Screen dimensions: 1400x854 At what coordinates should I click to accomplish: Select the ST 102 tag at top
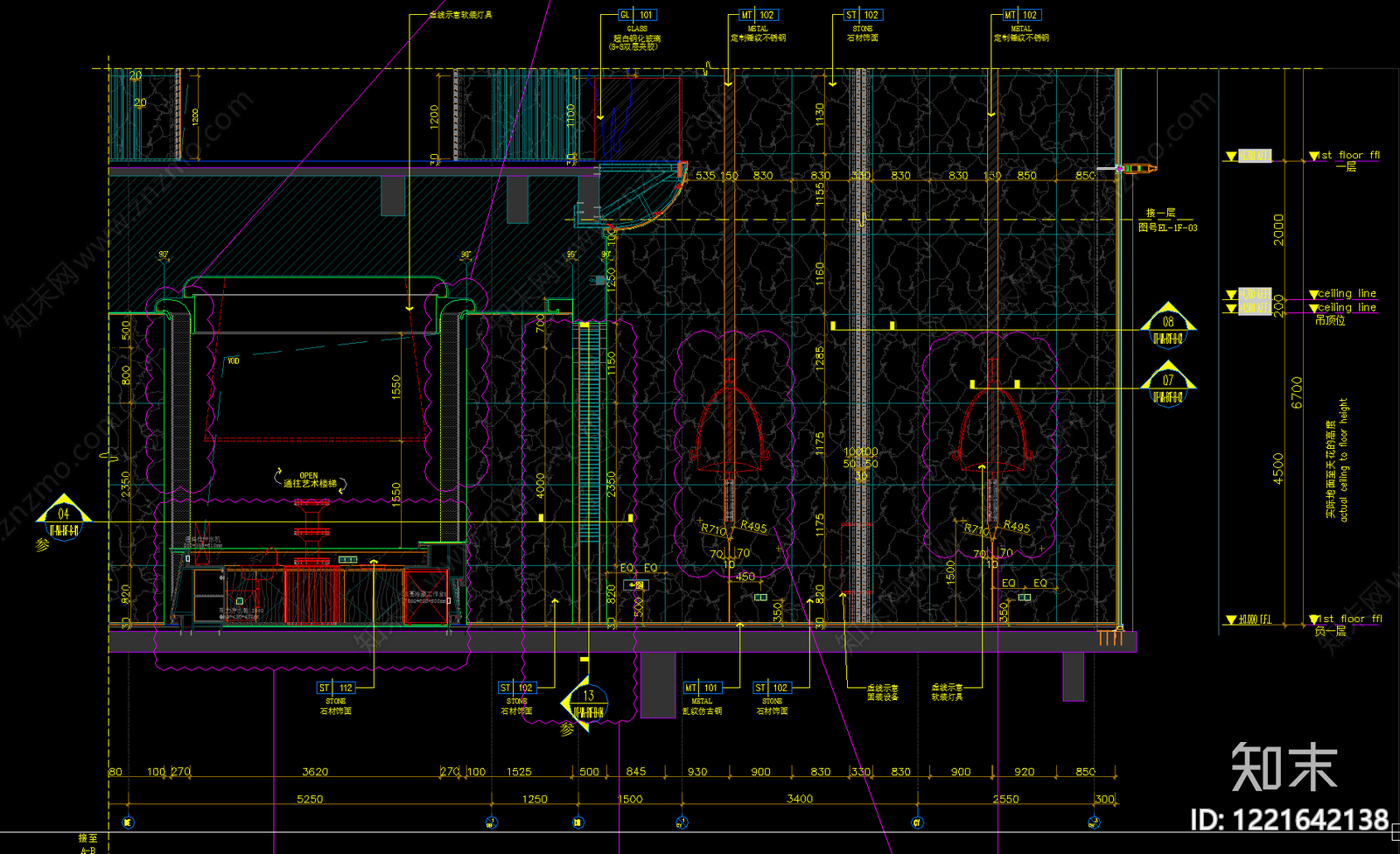click(x=863, y=15)
